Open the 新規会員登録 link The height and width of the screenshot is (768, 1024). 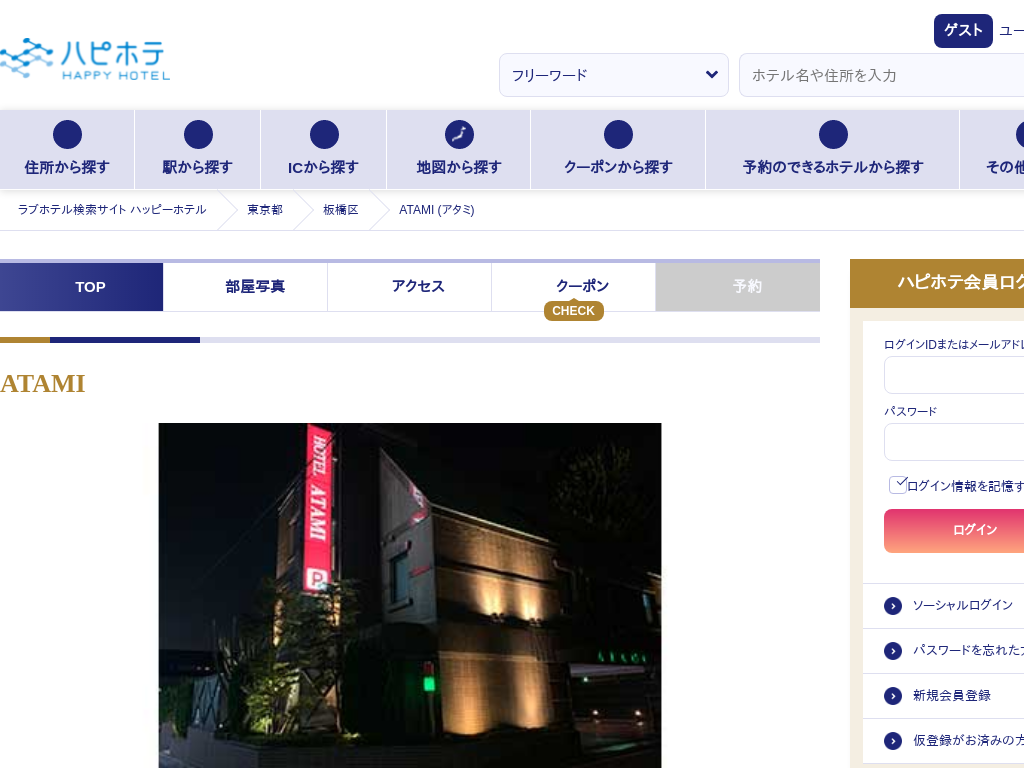tap(952, 696)
